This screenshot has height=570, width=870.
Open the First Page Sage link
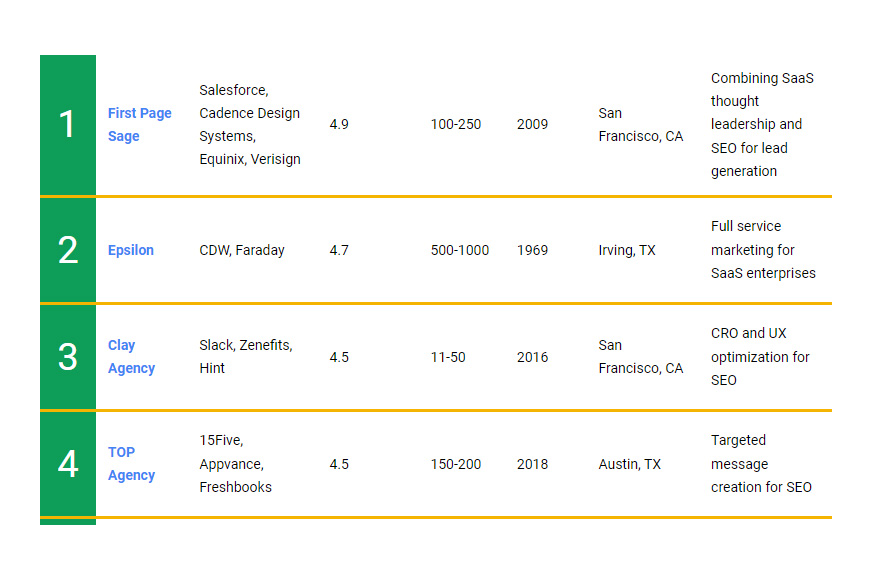click(139, 124)
